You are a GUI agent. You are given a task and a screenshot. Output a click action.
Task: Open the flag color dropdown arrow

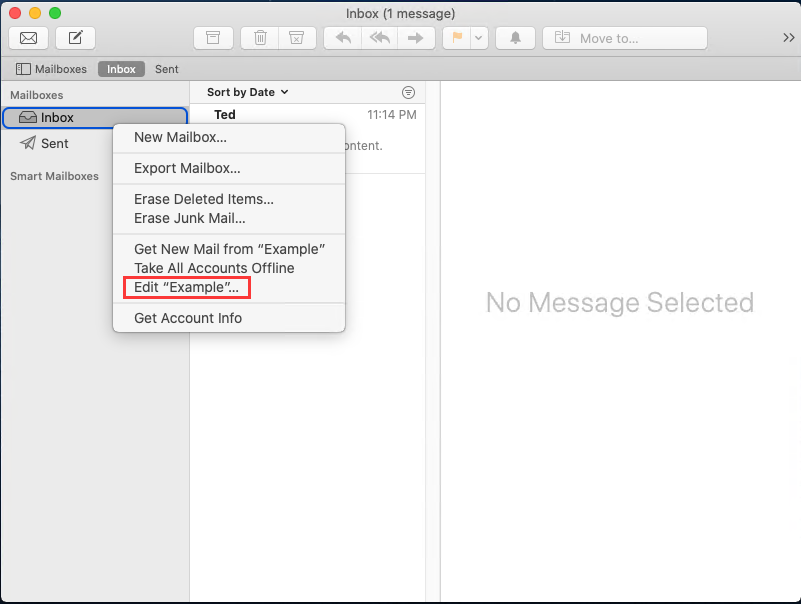[x=478, y=38]
